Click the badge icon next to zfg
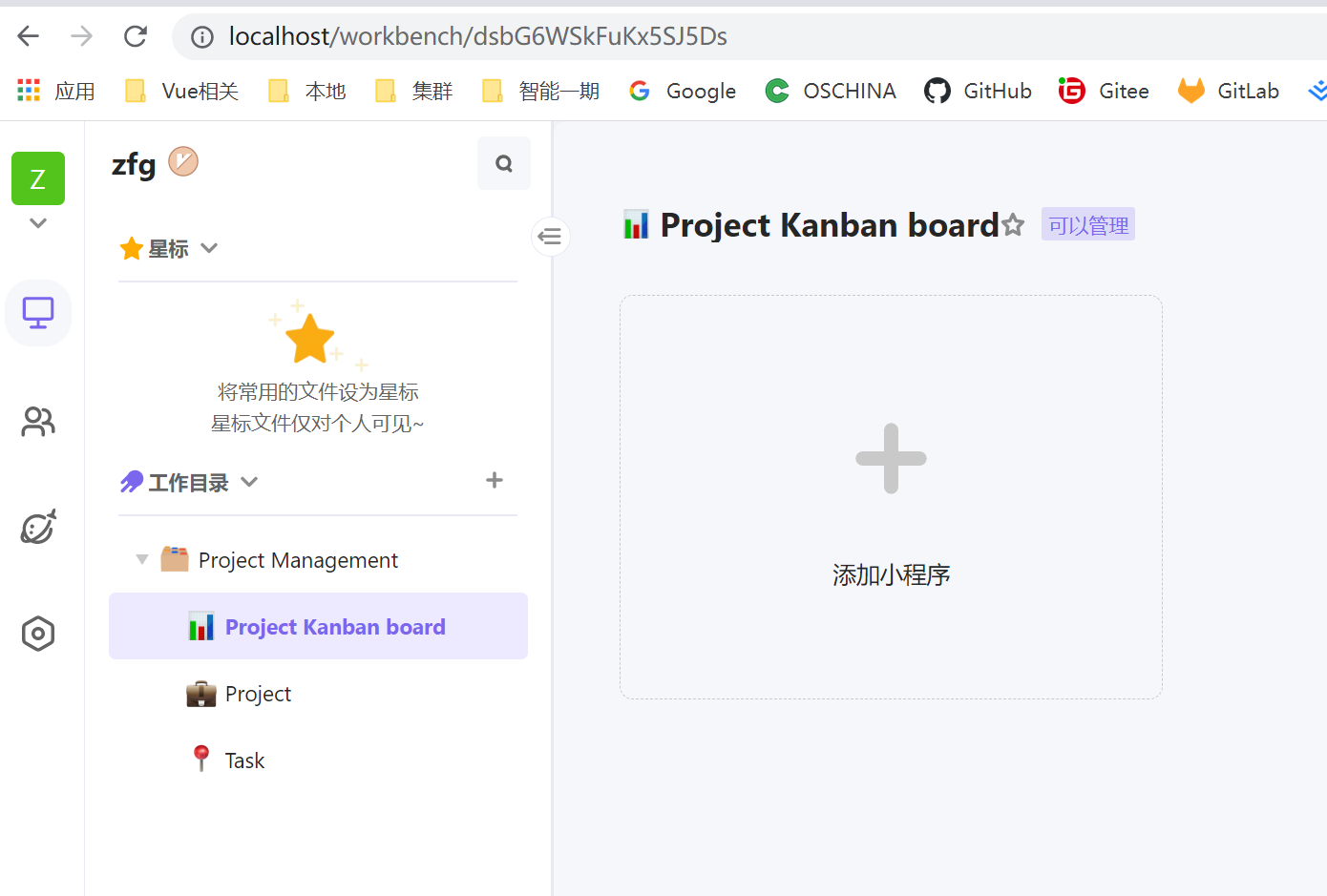The width and height of the screenshot is (1327, 896). tap(183, 161)
